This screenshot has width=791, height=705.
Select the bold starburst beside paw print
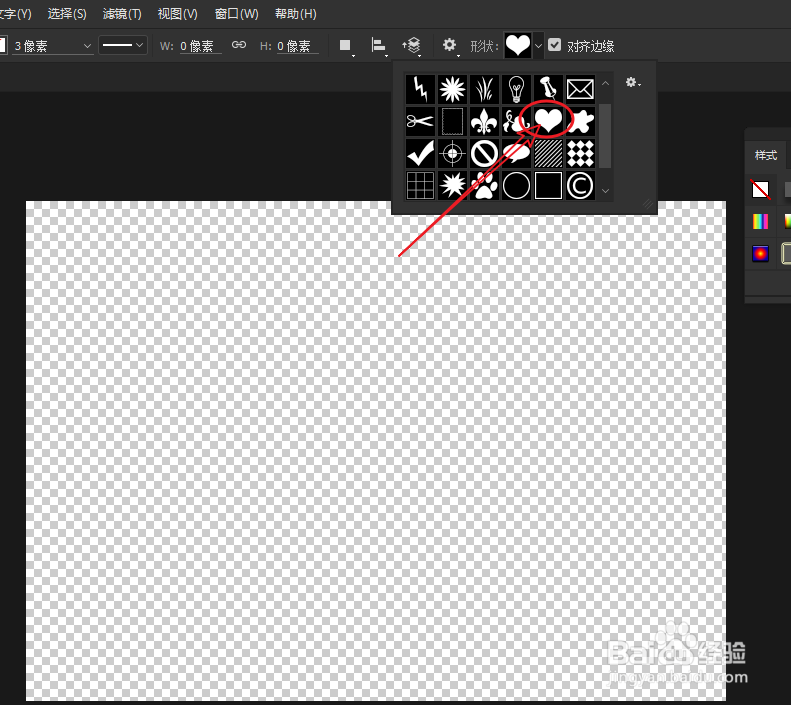point(452,186)
